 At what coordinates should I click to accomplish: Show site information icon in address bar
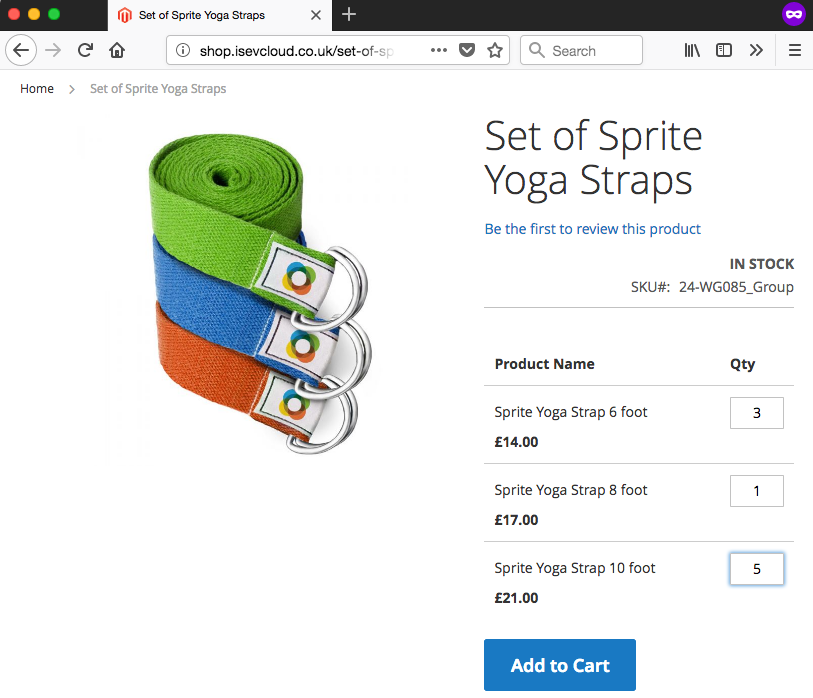coord(183,50)
